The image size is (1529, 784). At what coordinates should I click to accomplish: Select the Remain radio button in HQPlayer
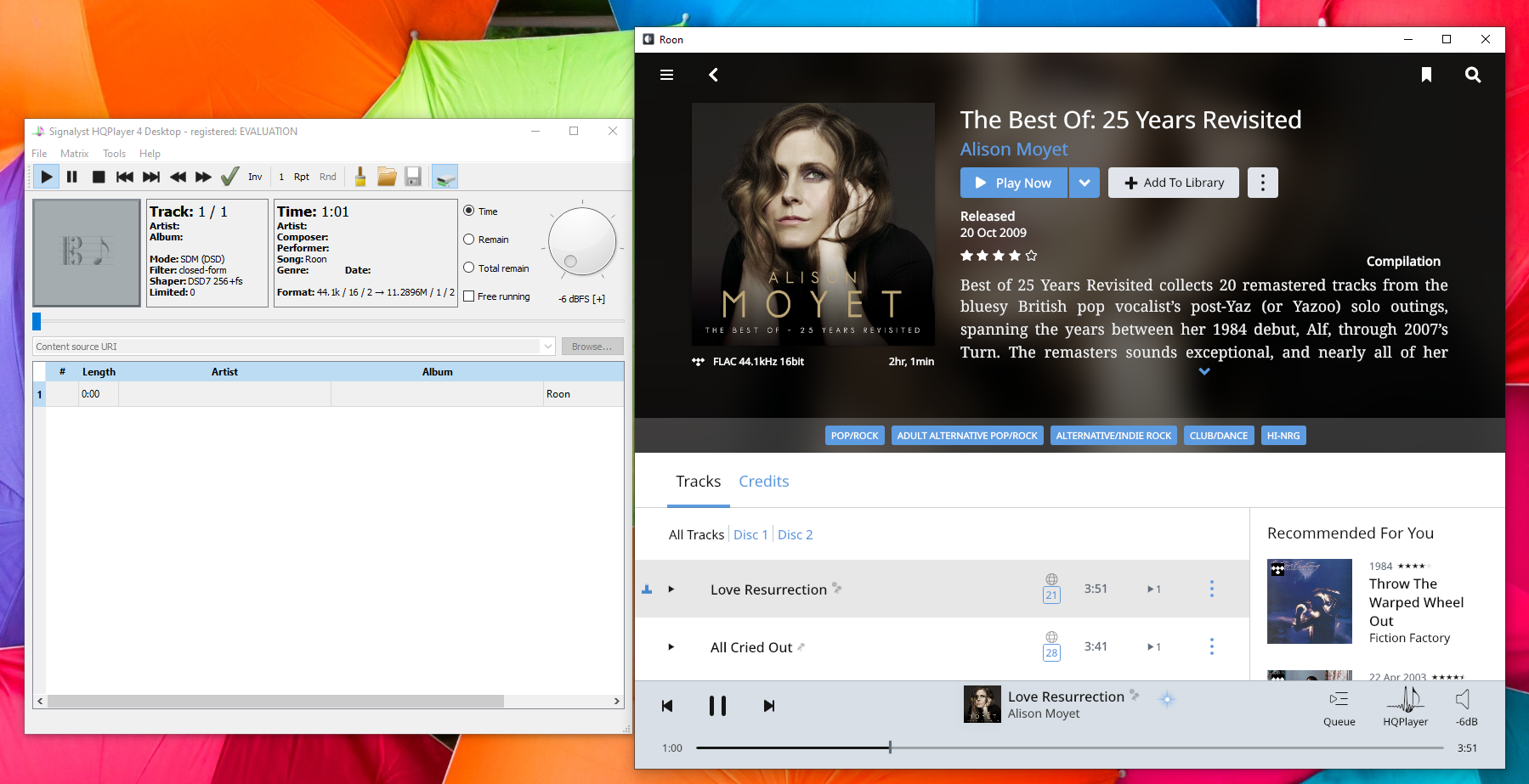pyautogui.click(x=469, y=240)
